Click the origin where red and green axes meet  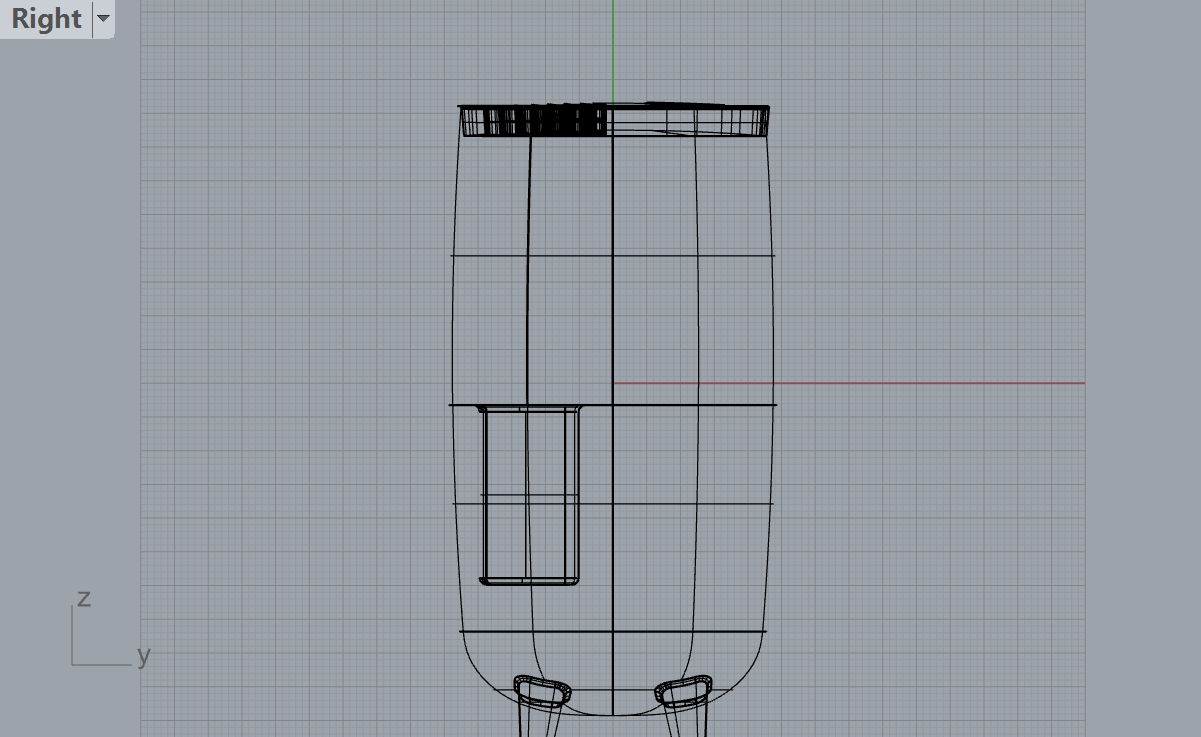[x=613, y=383]
